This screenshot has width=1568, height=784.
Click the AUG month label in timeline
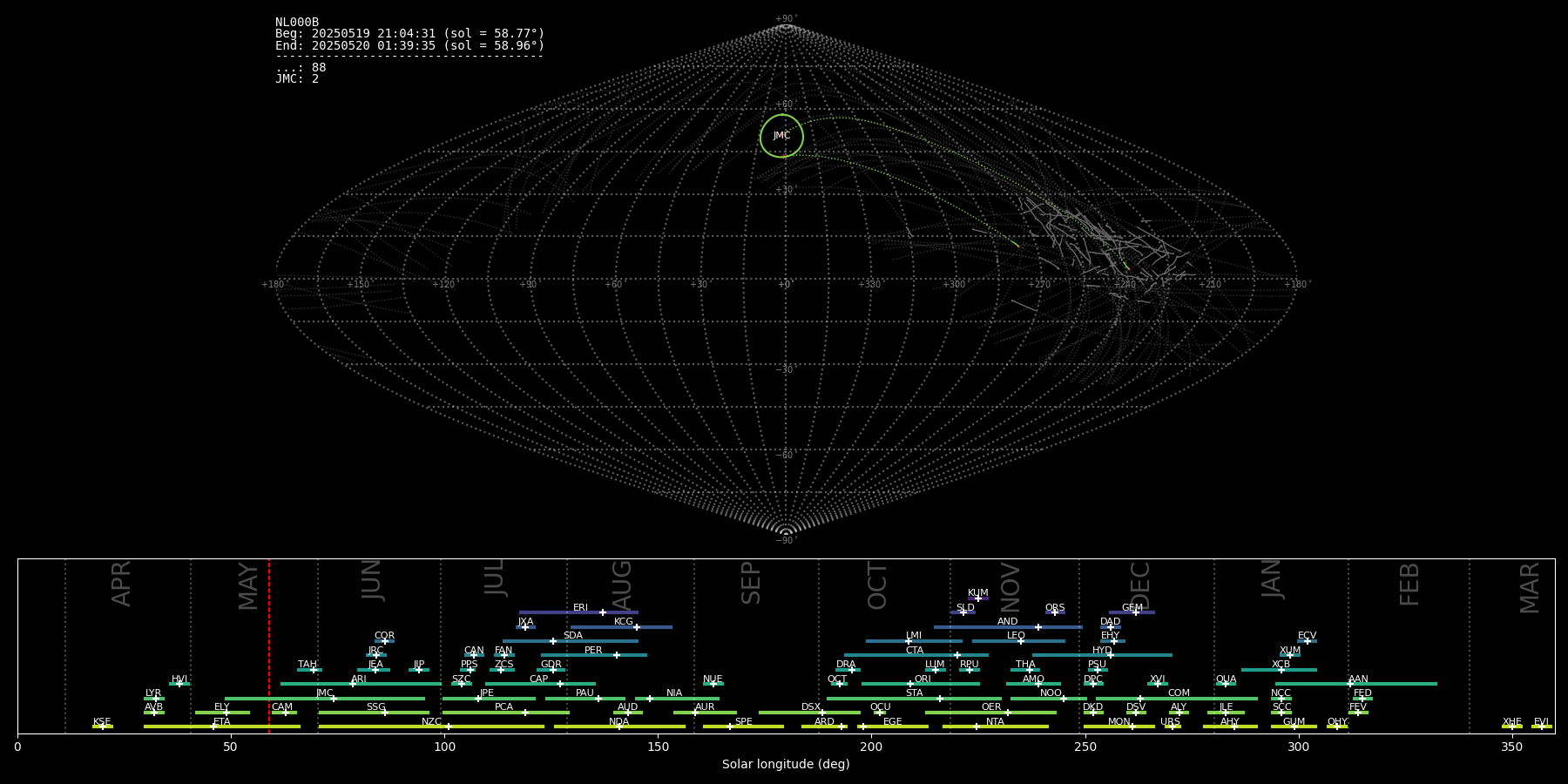click(x=622, y=585)
